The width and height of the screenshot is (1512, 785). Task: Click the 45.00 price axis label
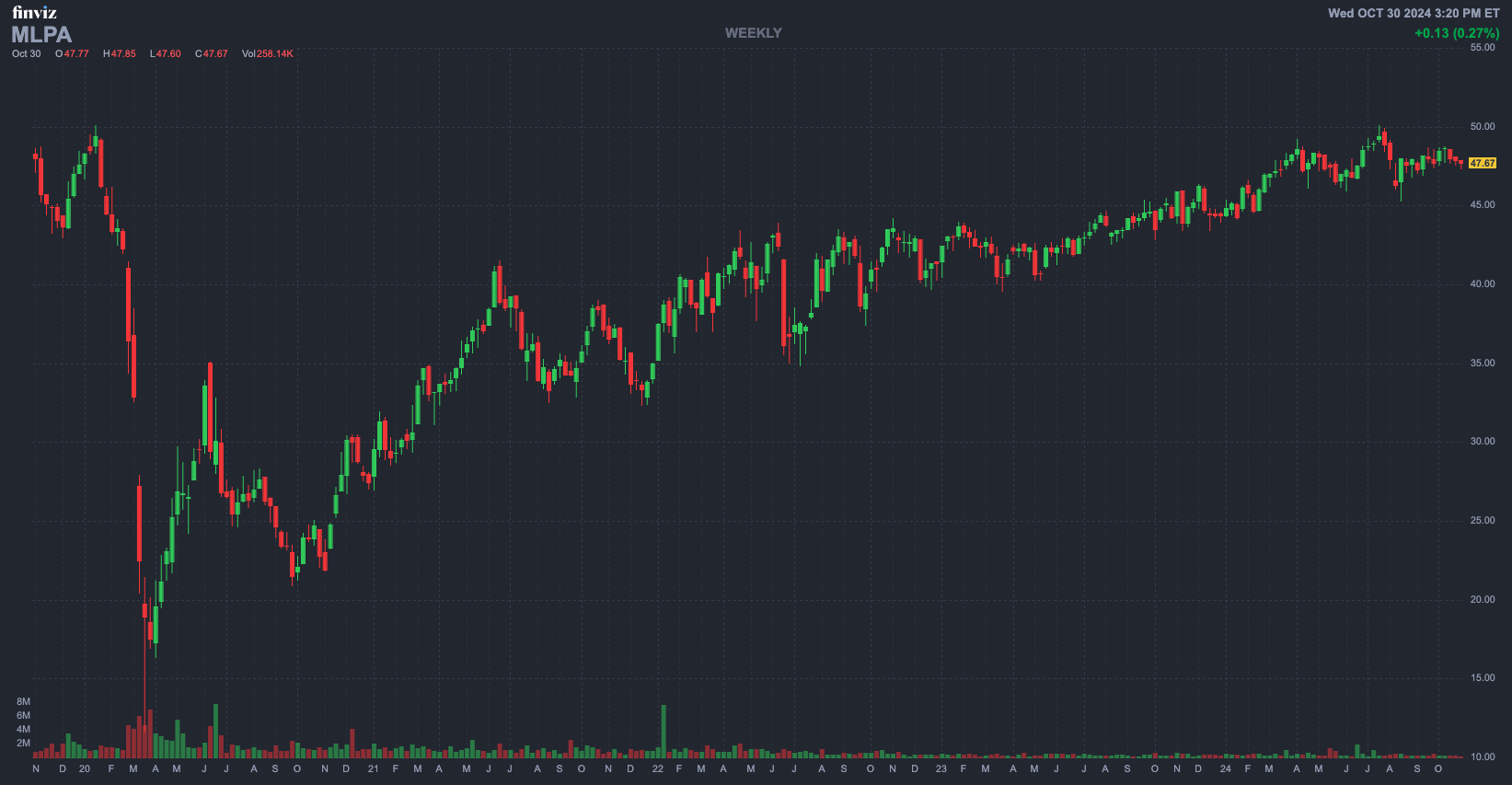(x=1483, y=205)
